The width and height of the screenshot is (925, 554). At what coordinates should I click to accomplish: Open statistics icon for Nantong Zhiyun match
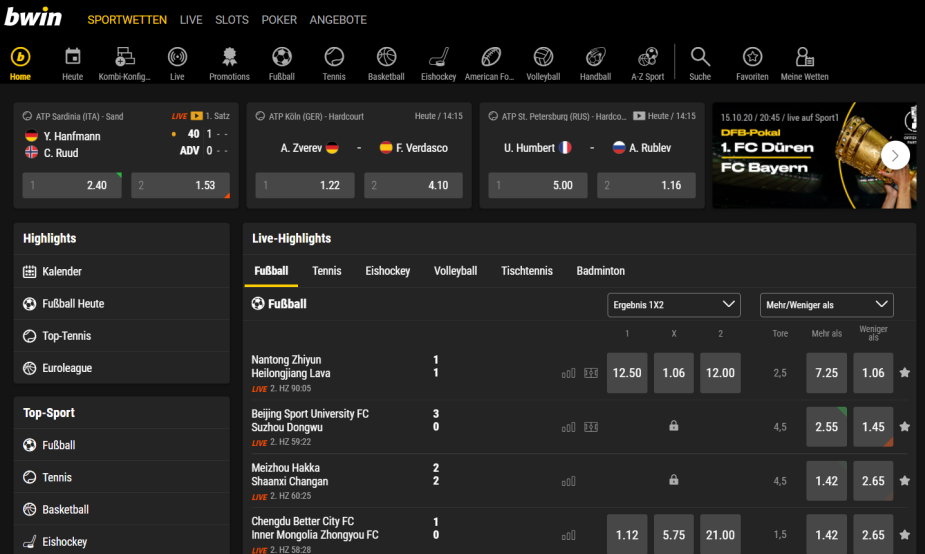[568, 373]
